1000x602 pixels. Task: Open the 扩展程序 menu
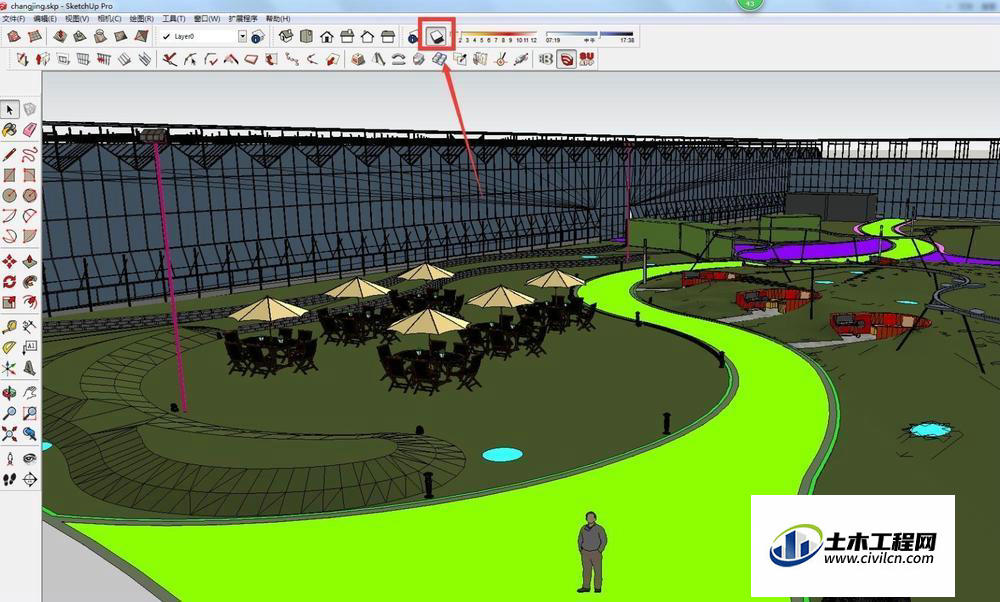tap(243, 19)
